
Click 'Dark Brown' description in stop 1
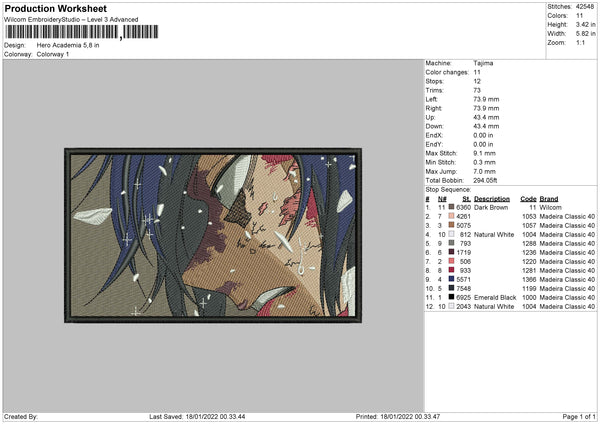coord(491,207)
